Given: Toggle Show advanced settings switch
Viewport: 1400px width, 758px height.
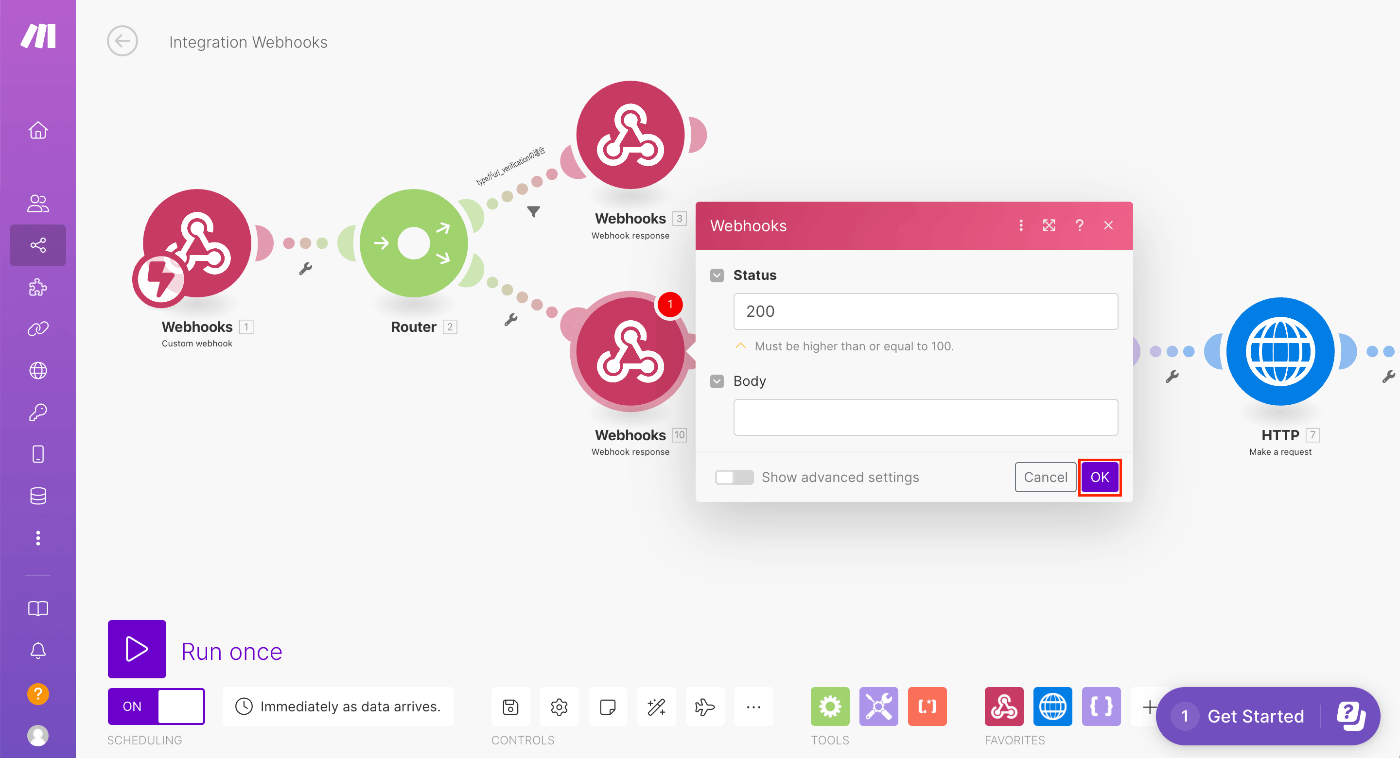Looking at the screenshot, I should point(734,477).
